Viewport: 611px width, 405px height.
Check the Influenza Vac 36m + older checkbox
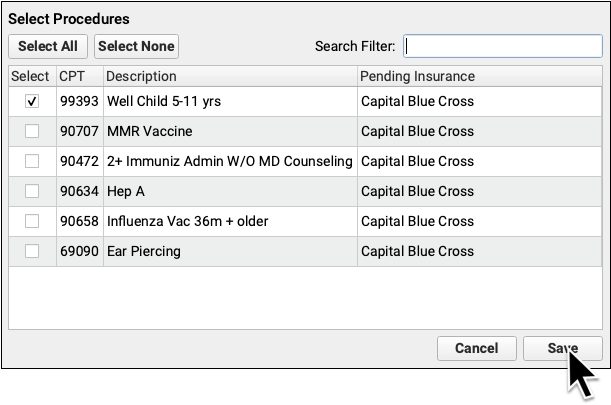pyautogui.click(x=32, y=221)
